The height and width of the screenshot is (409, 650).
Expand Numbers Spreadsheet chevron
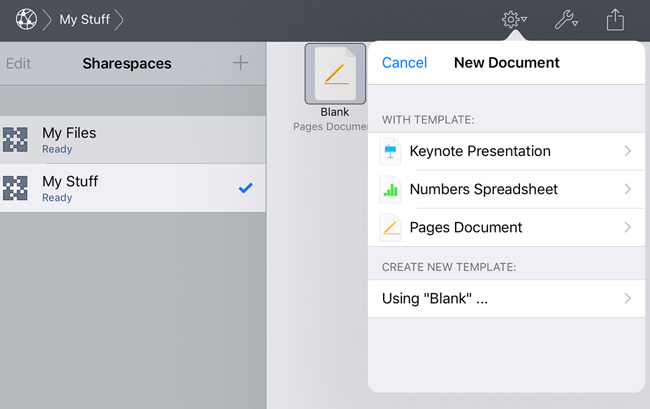pyautogui.click(x=628, y=189)
